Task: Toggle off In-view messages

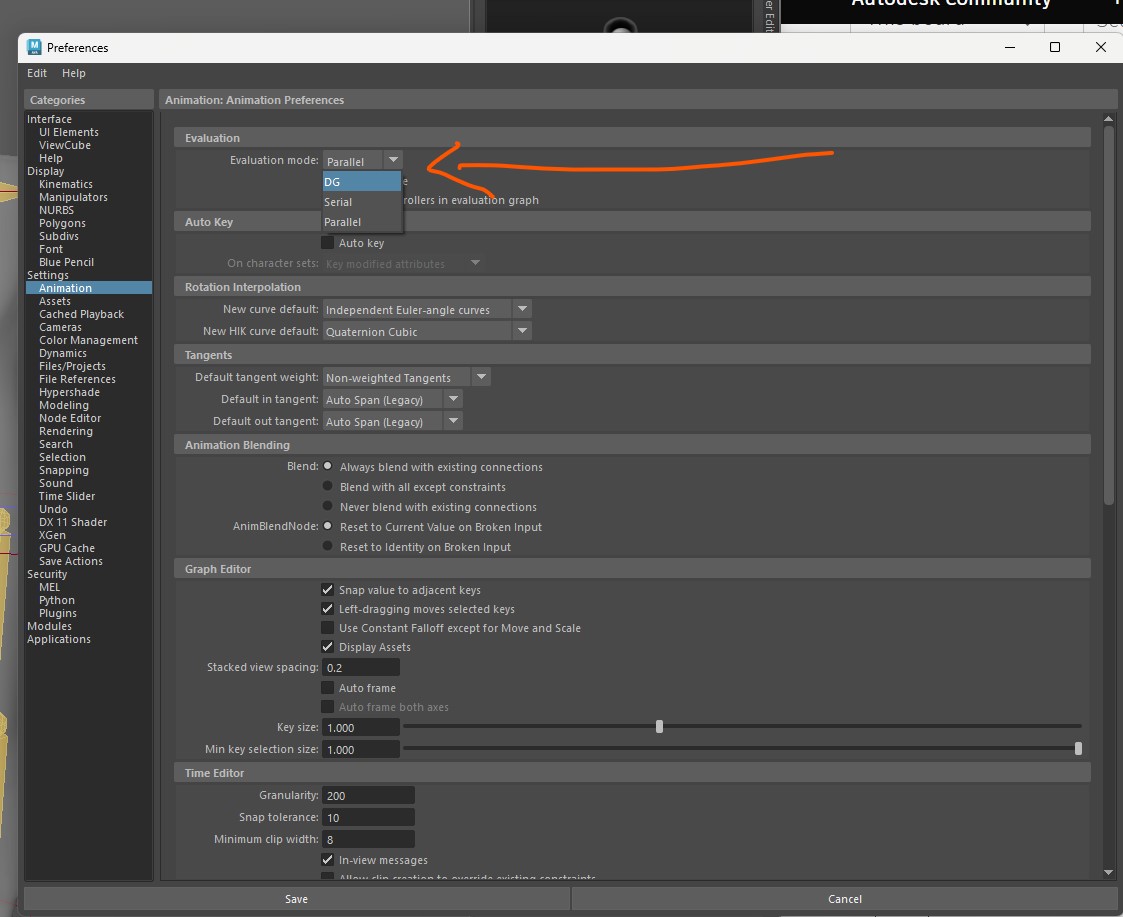Action: [327, 859]
